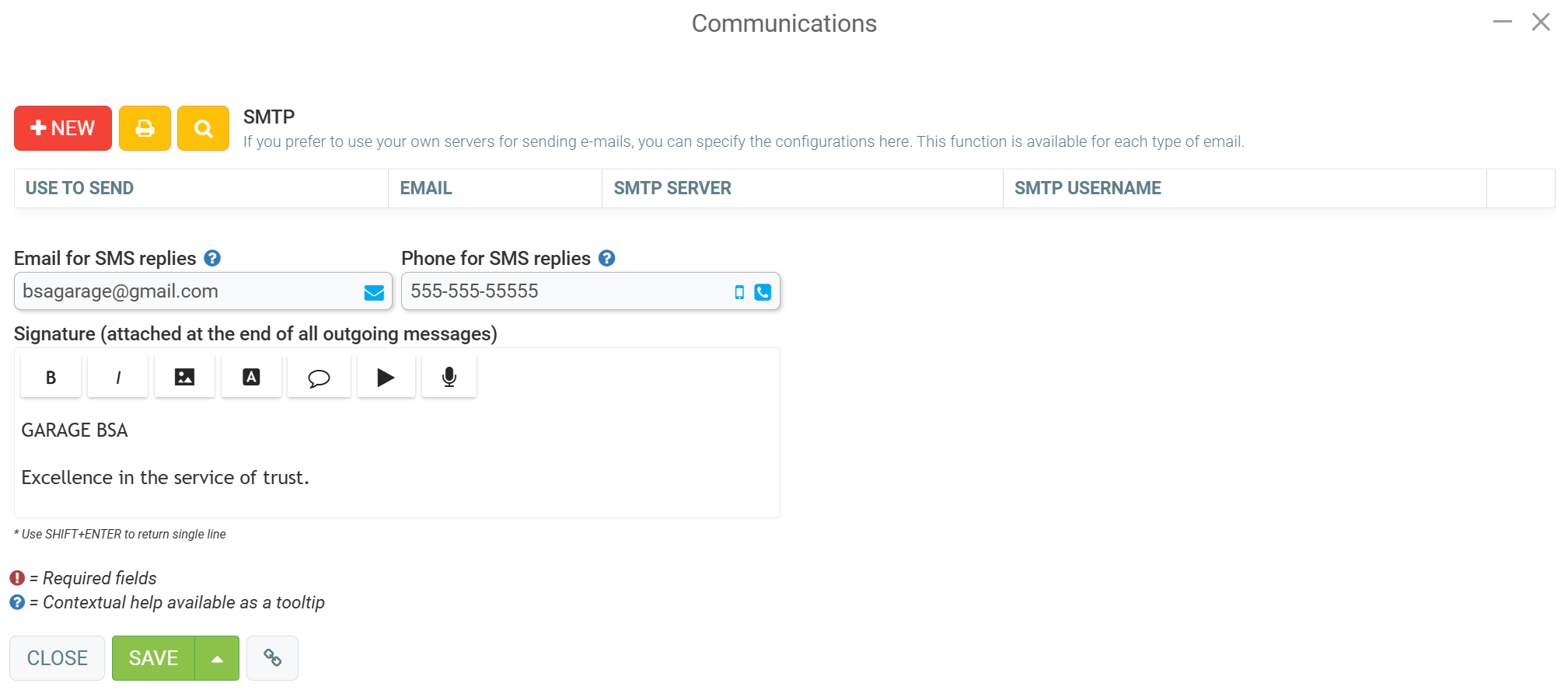Create a NEW SMTP configuration
The image size is (1568, 690).
coord(62,127)
